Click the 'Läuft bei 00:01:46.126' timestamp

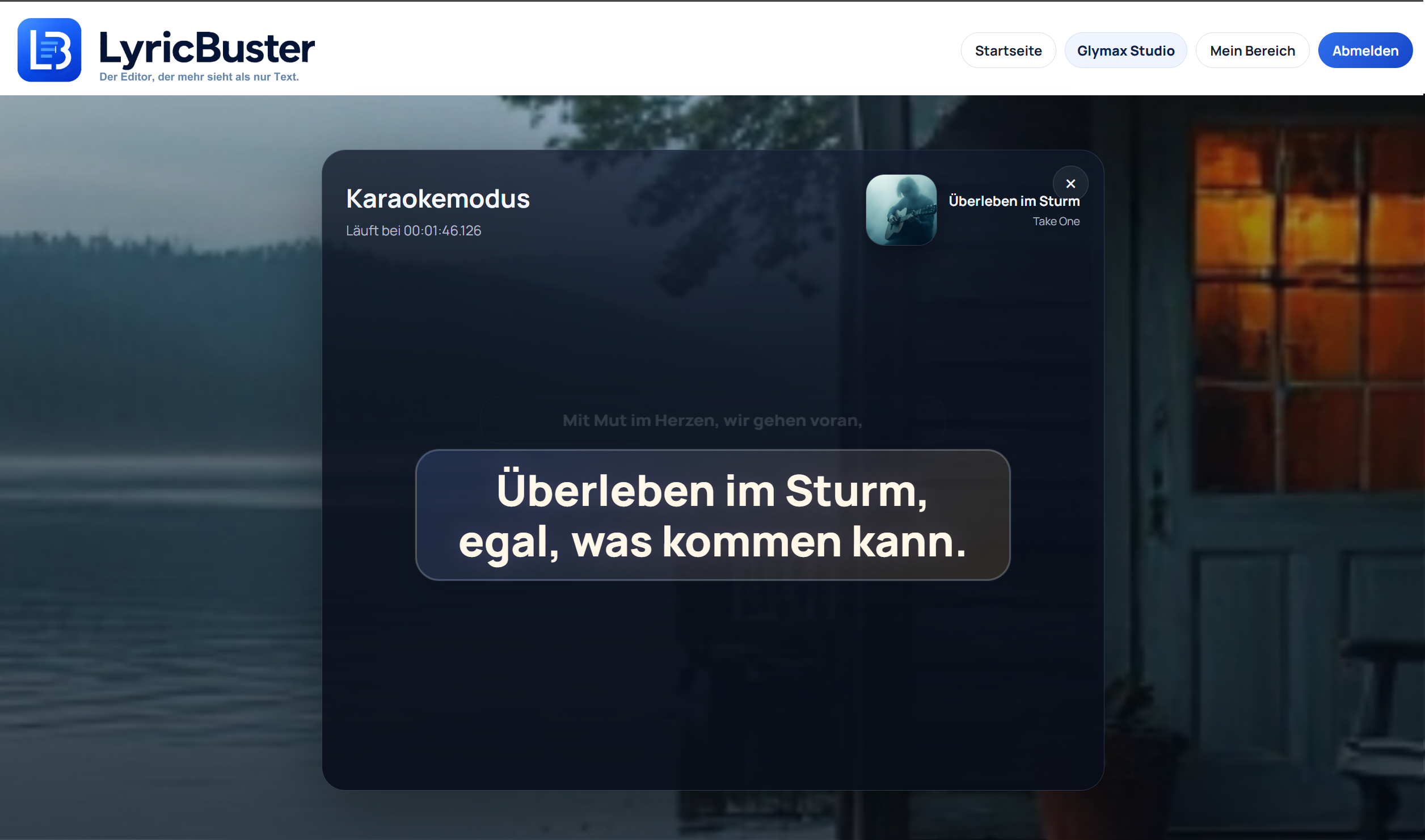coord(414,231)
